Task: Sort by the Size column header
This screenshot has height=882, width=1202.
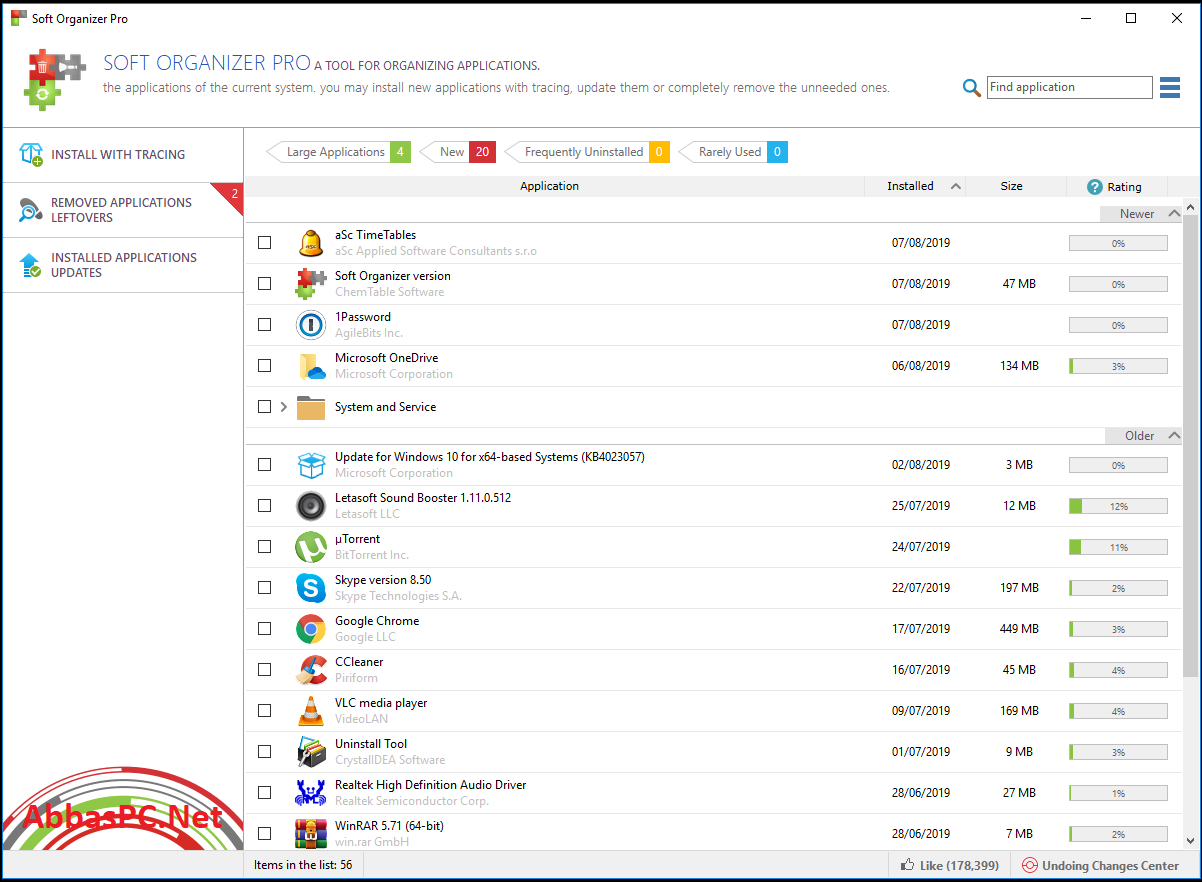Action: click(x=1011, y=186)
